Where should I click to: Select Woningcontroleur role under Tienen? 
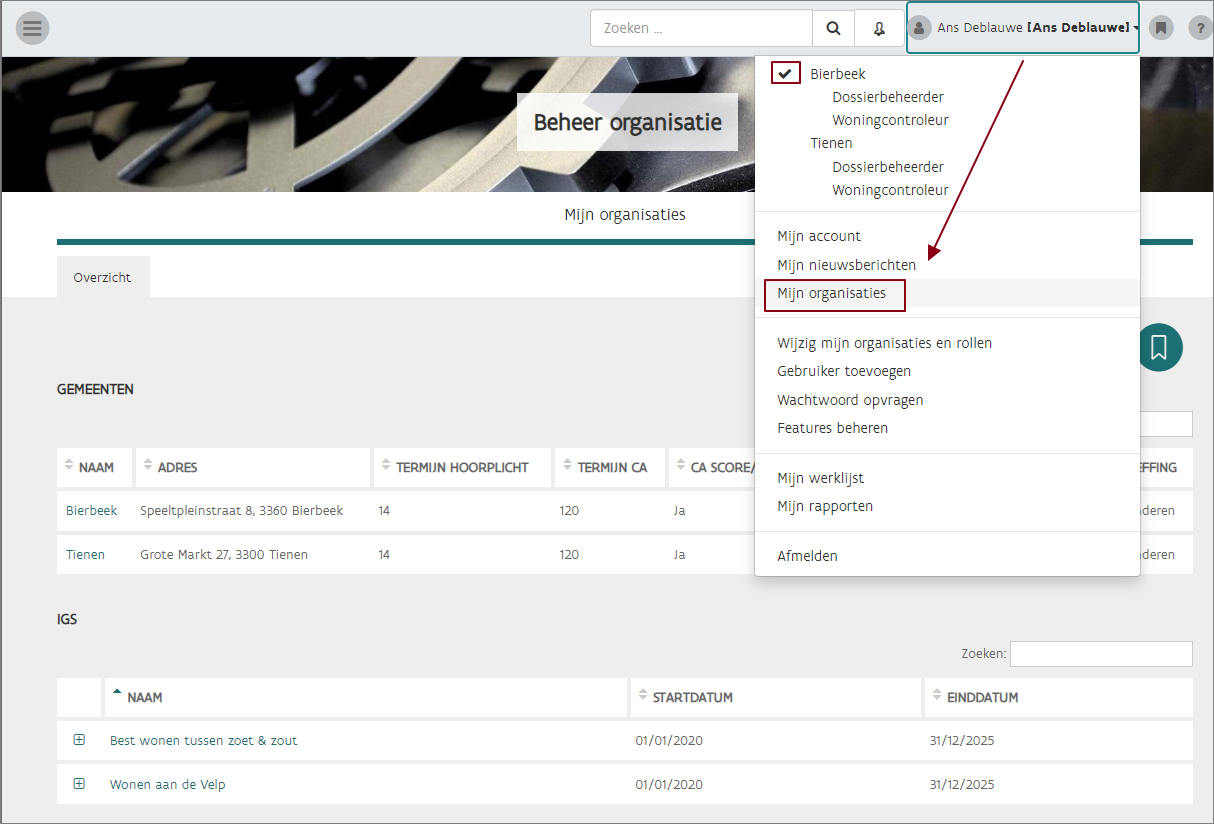click(890, 190)
